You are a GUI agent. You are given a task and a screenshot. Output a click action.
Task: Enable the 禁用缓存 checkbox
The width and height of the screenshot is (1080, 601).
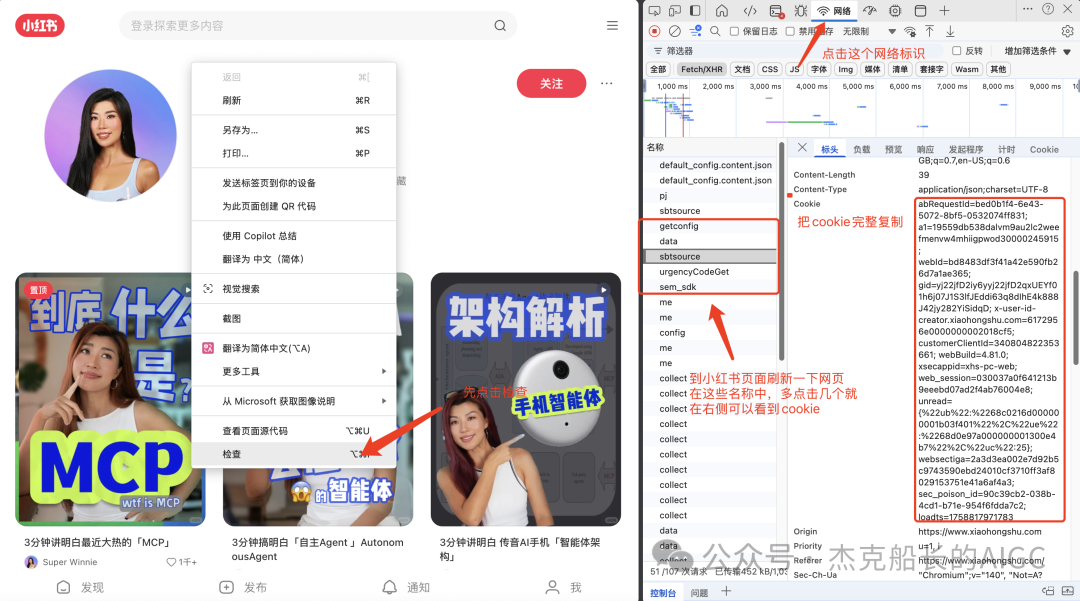click(x=790, y=31)
